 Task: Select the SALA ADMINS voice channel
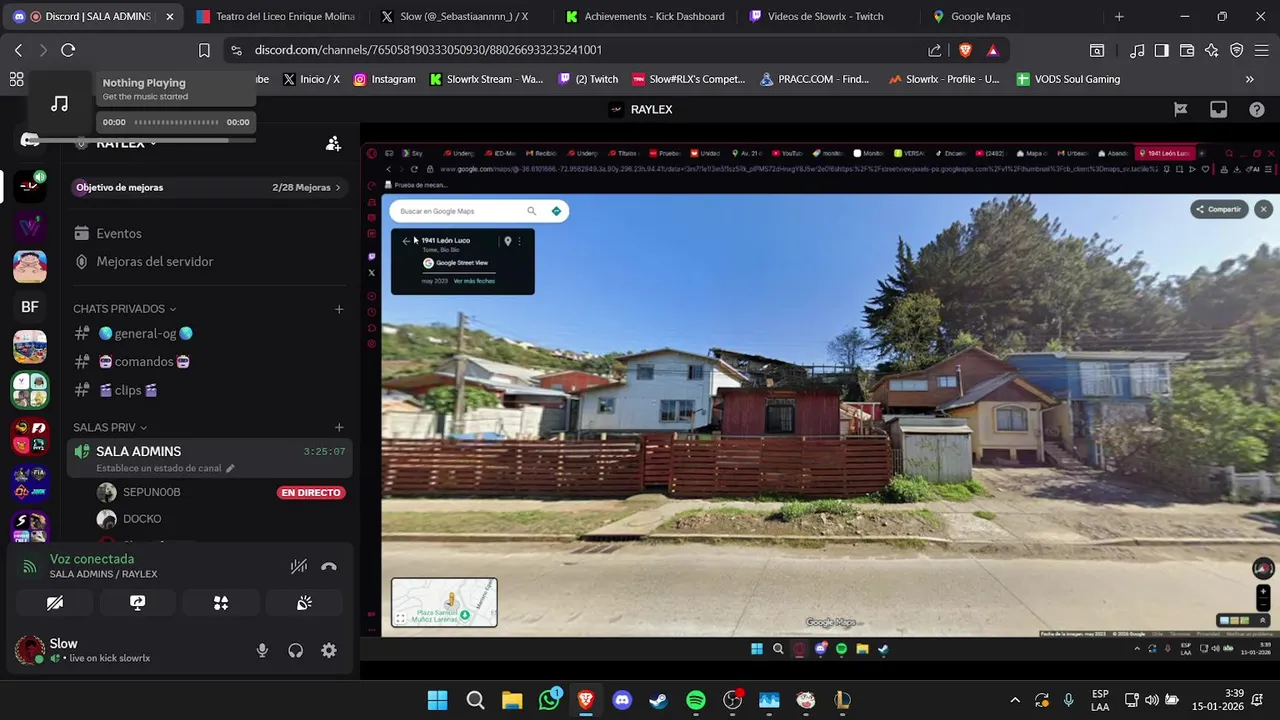pyautogui.click(x=208, y=458)
